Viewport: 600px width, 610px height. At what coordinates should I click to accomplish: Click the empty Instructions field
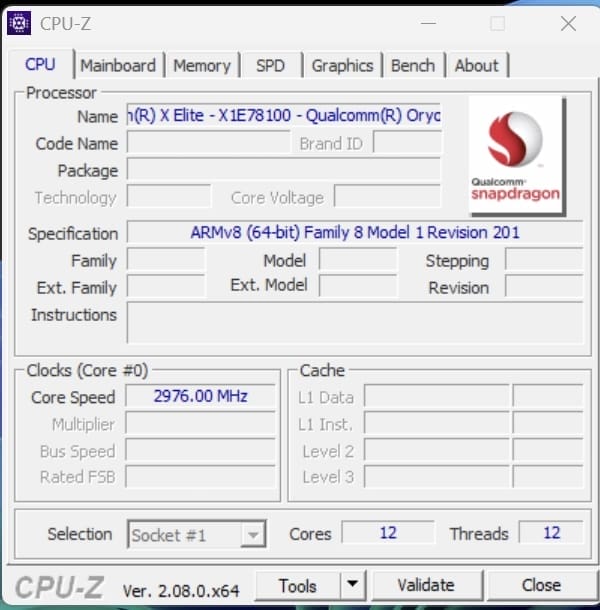355,323
